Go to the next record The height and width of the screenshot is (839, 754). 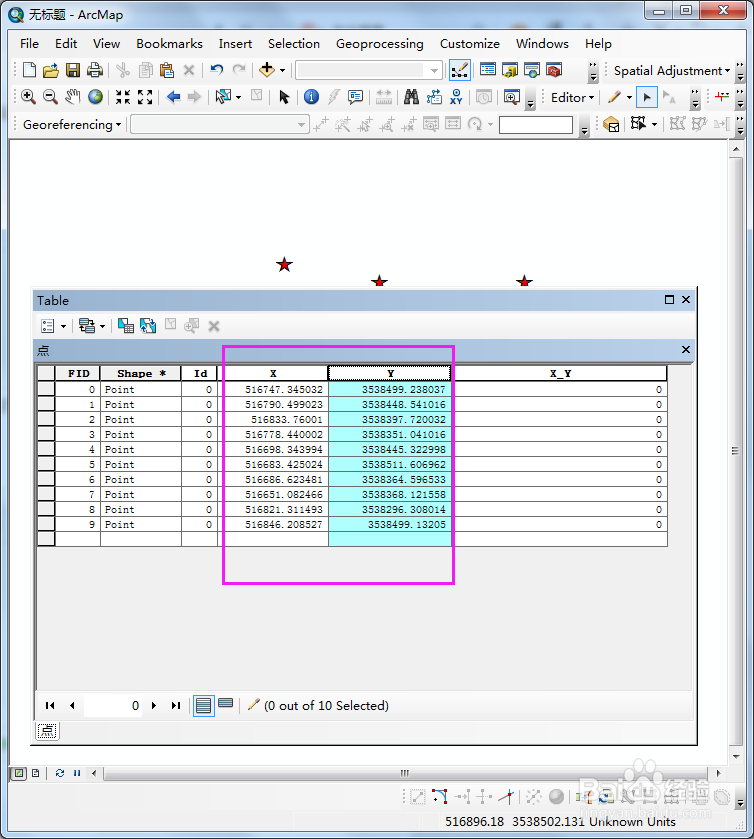tap(154, 706)
